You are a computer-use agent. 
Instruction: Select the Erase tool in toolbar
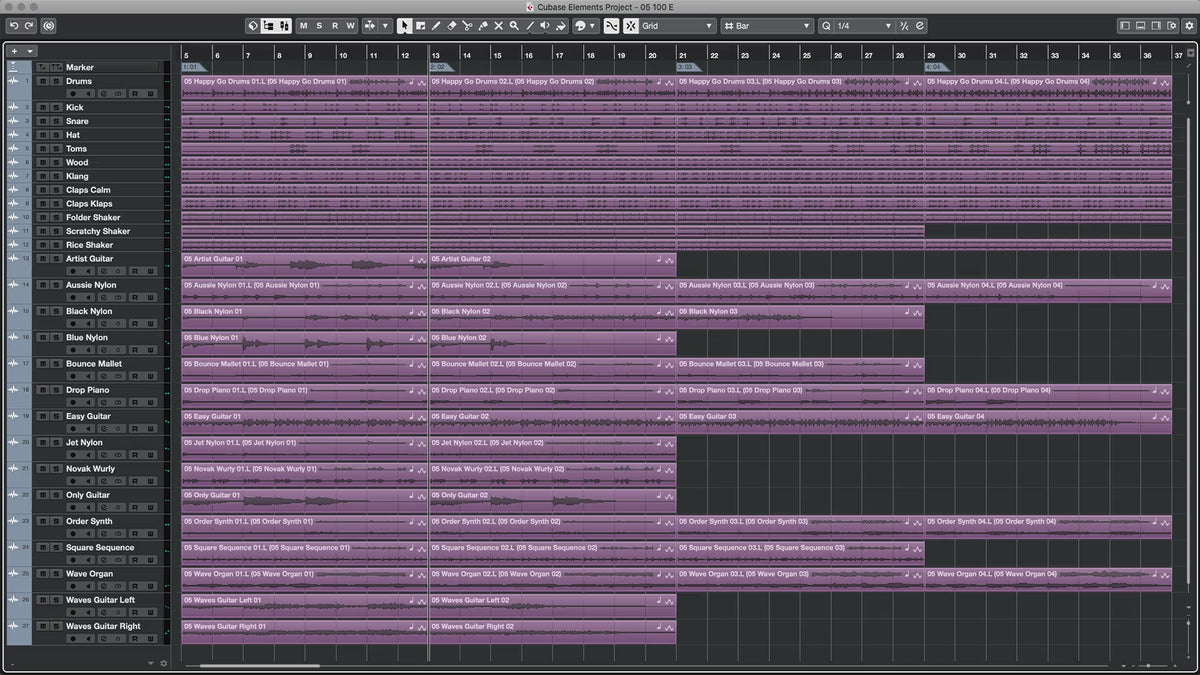pyautogui.click(x=451, y=25)
